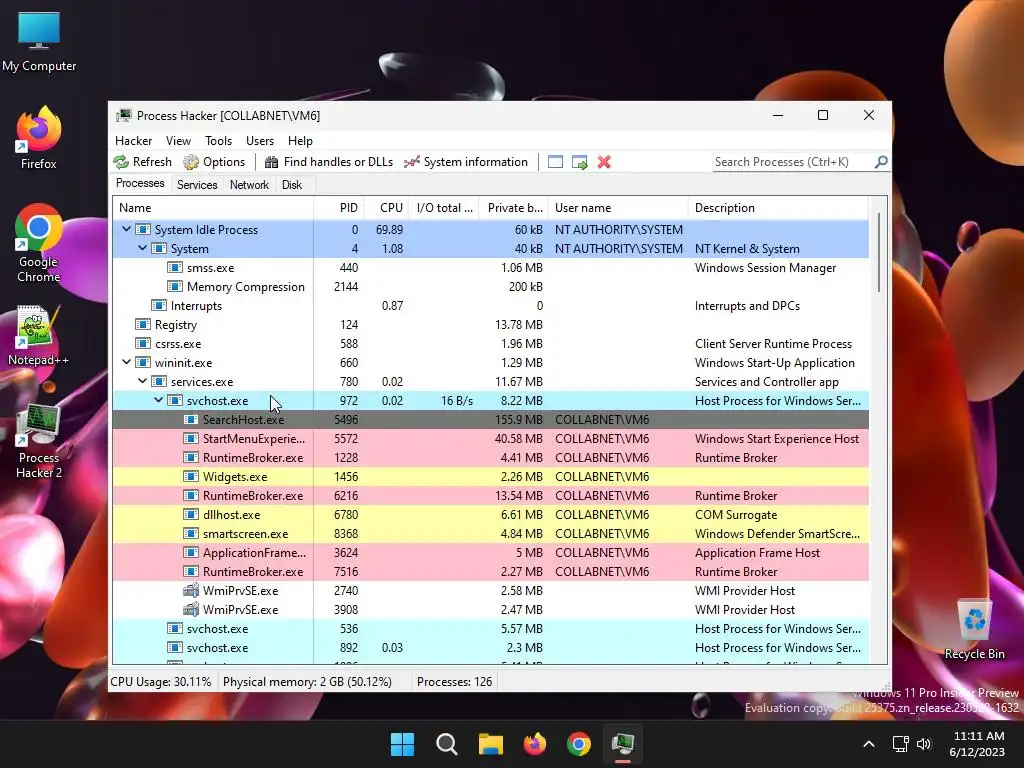1024x768 pixels.
Task: Click the process list vertical scrollbar
Action: coord(879,252)
